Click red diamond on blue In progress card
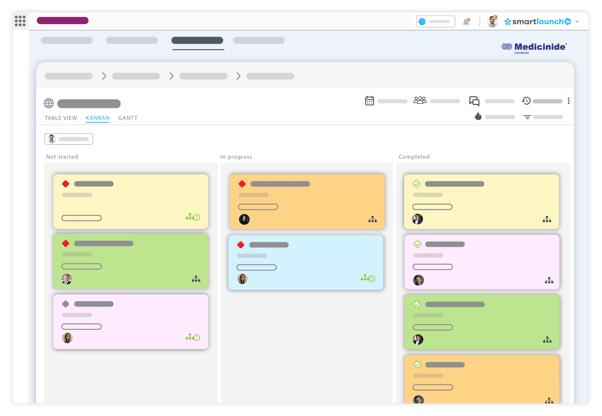The width and height of the screenshot is (602, 416). [x=241, y=245]
